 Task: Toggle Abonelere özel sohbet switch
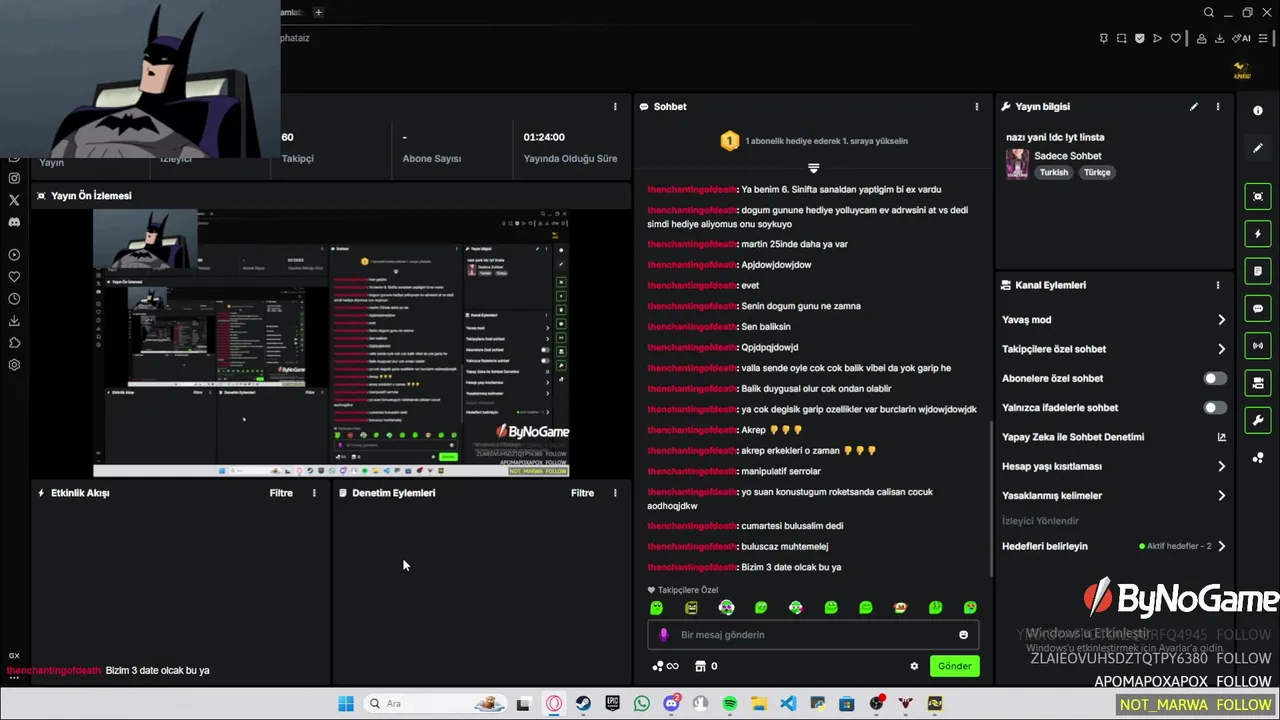[x=1214, y=379]
